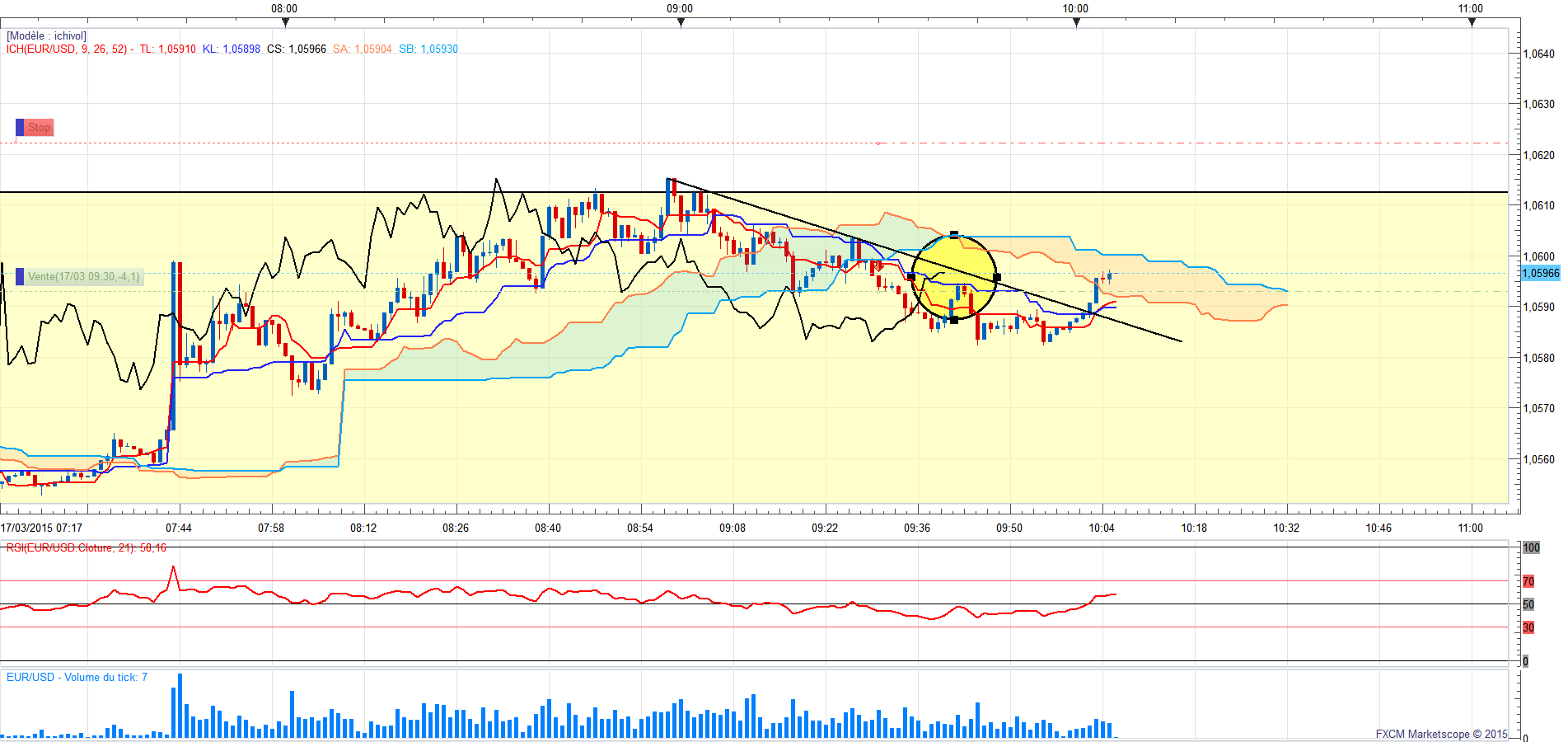Select the blue grip beside the Vente label

click(20, 276)
